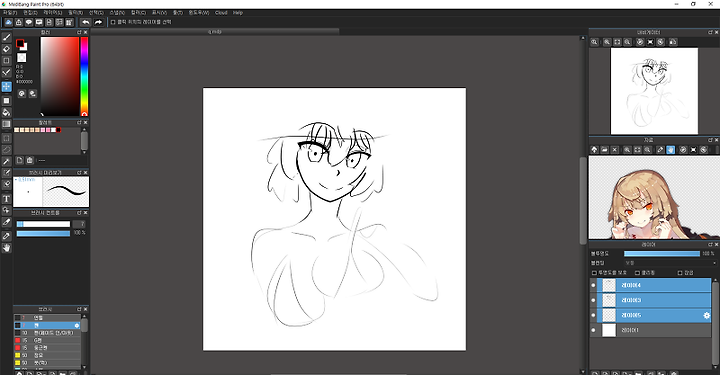This screenshot has width=720, height=375.
Task: Select the Move tool highlighted in blue
Action: [6, 86]
